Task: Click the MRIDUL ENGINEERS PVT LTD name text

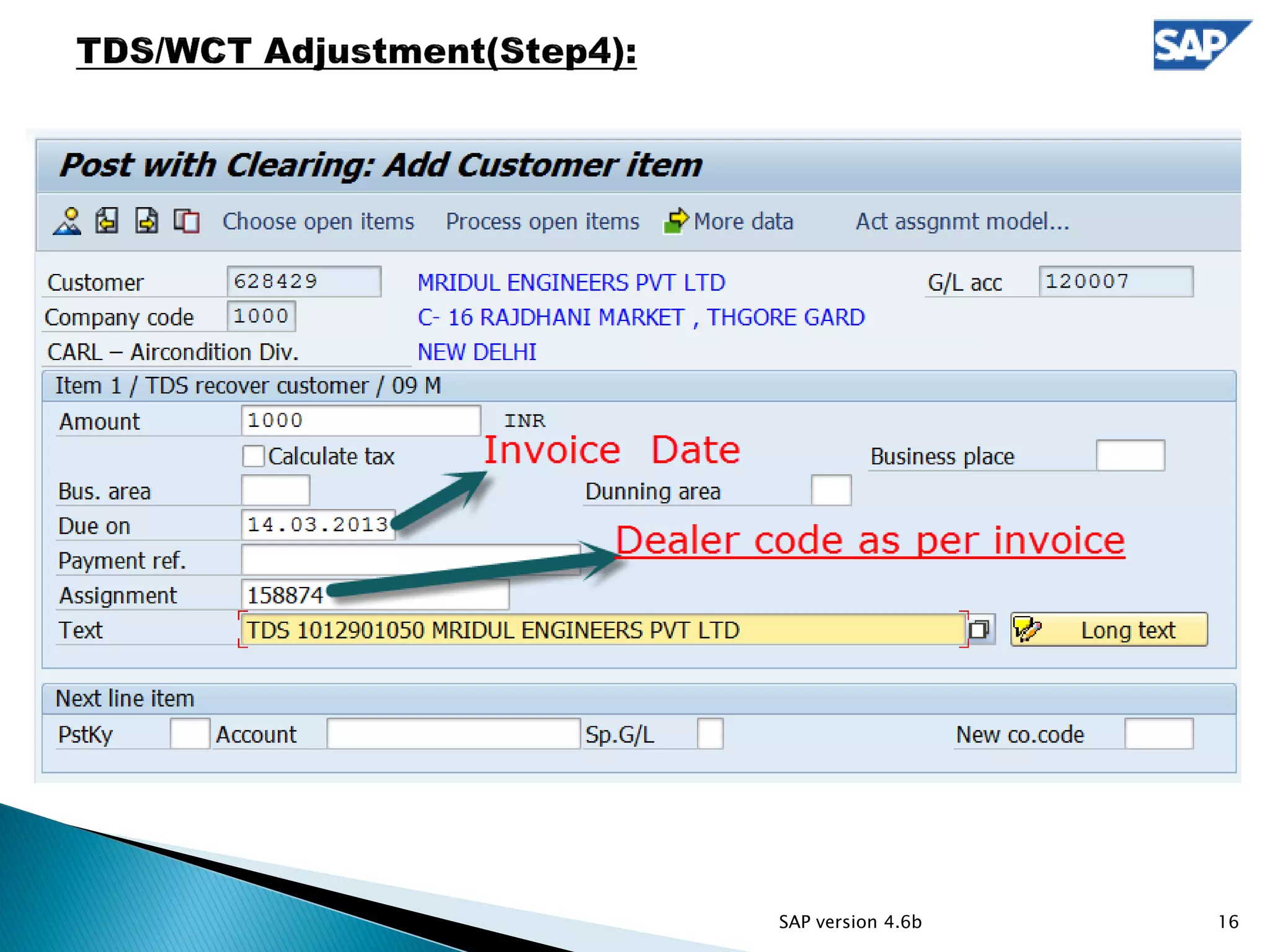Action: [571, 283]
